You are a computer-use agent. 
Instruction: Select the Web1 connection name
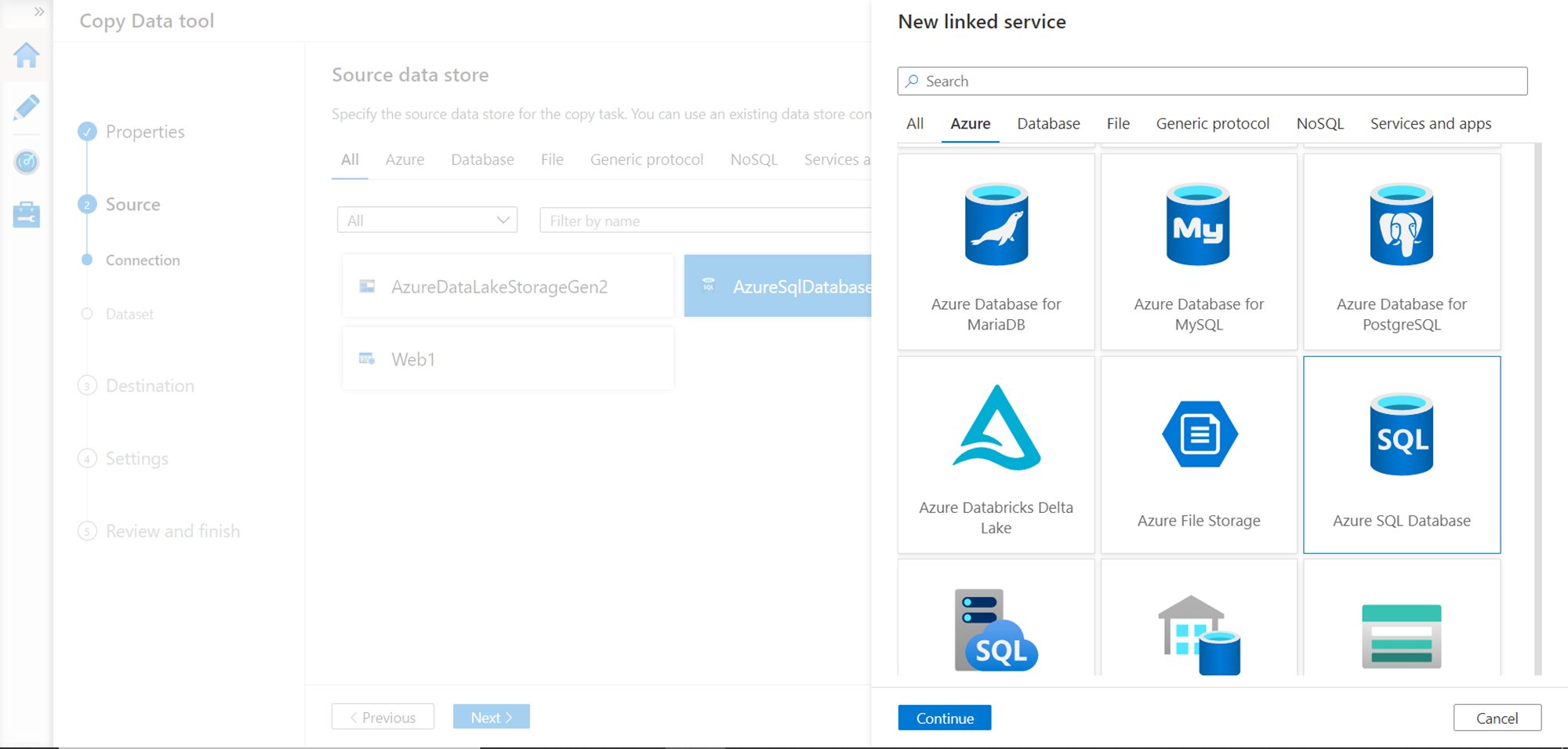[413, 359]
